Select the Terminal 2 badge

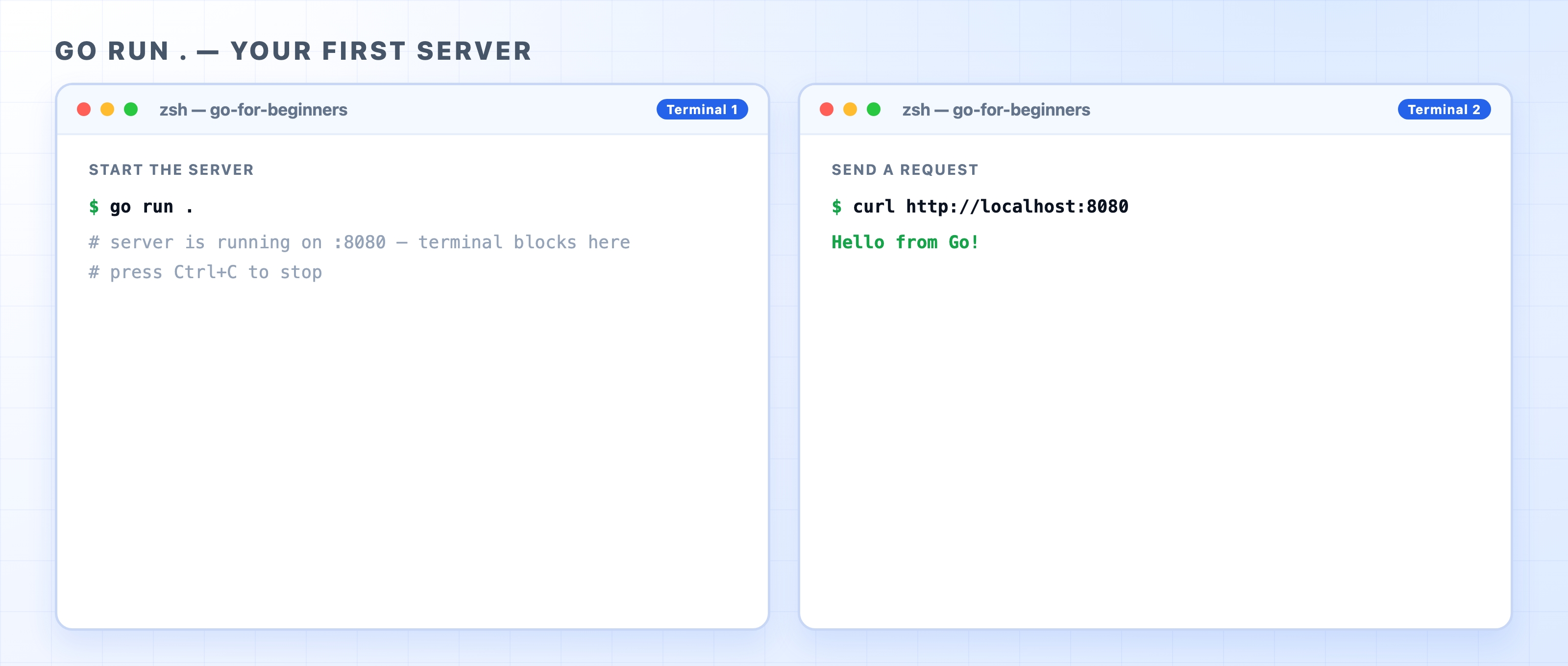1444,110
